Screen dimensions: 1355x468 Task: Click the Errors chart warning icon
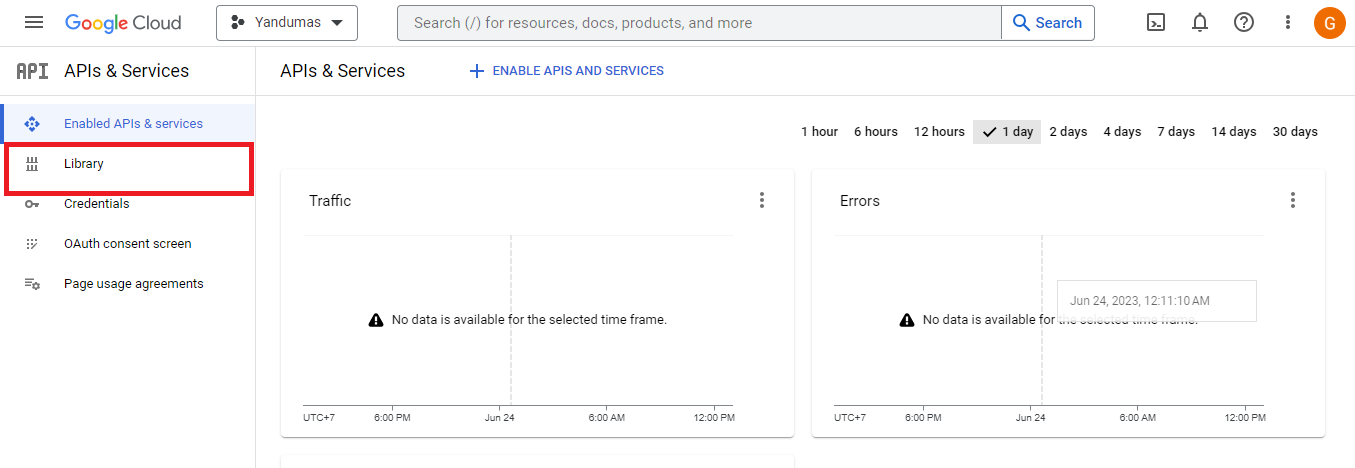907,320
